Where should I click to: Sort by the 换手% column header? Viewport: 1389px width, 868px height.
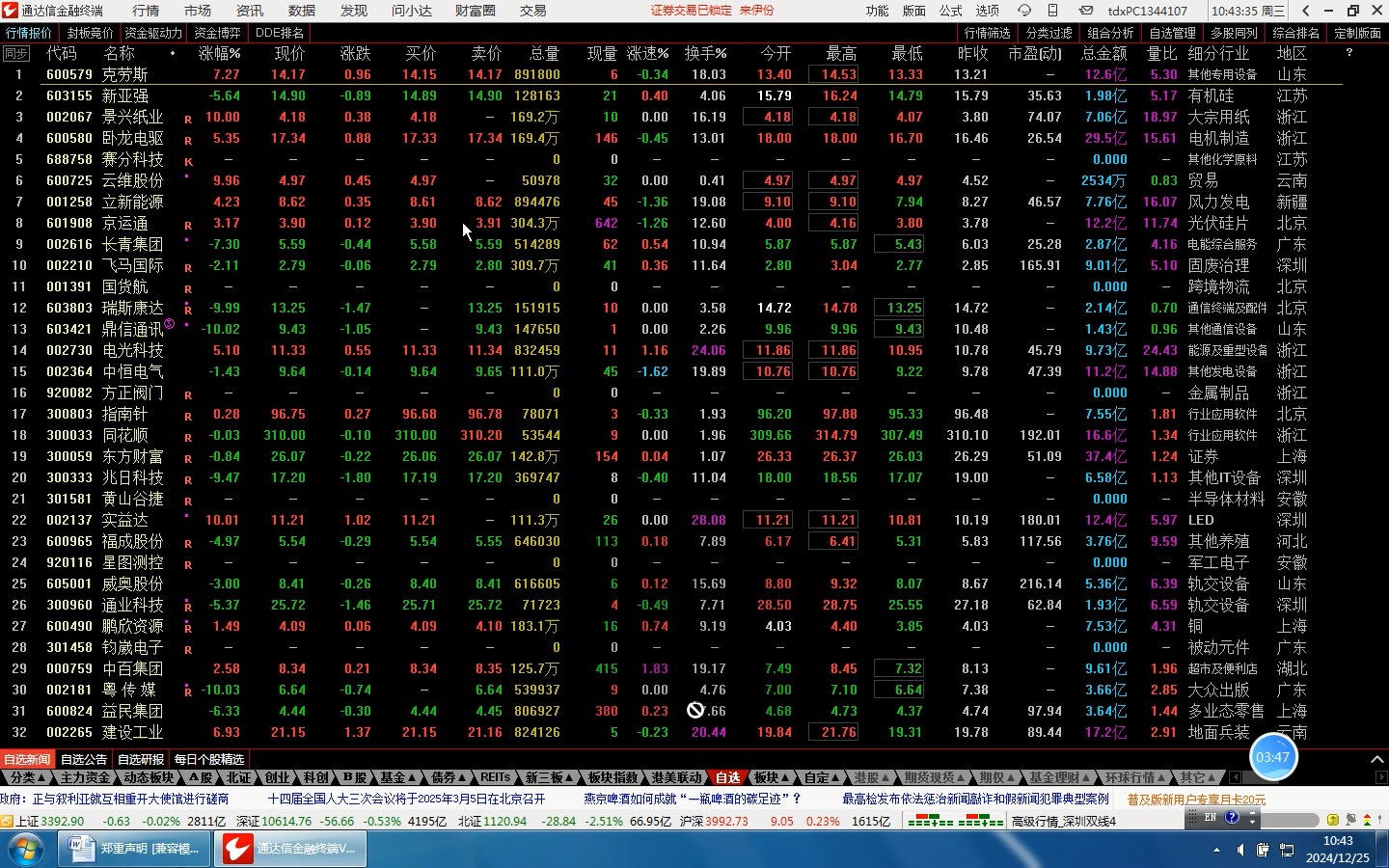click(x=705, y=53)
